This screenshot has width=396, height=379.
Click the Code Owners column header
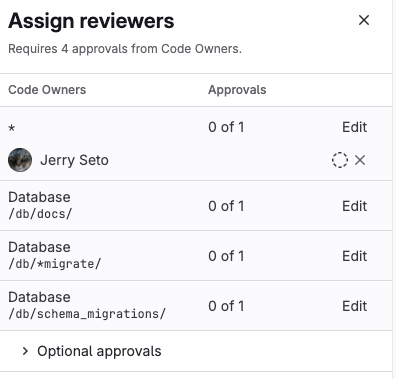(x=47, y=90)
